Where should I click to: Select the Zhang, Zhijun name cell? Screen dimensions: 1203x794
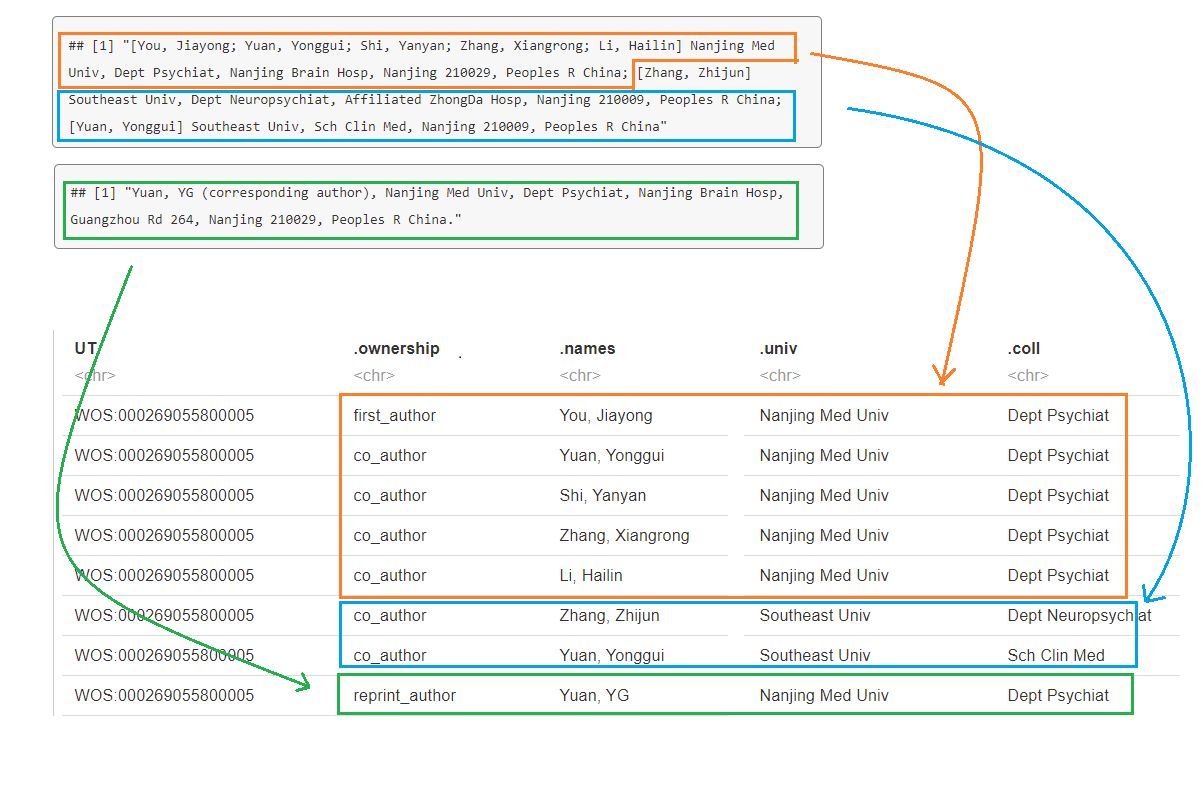pyautogui.click(x=609, y=616)
